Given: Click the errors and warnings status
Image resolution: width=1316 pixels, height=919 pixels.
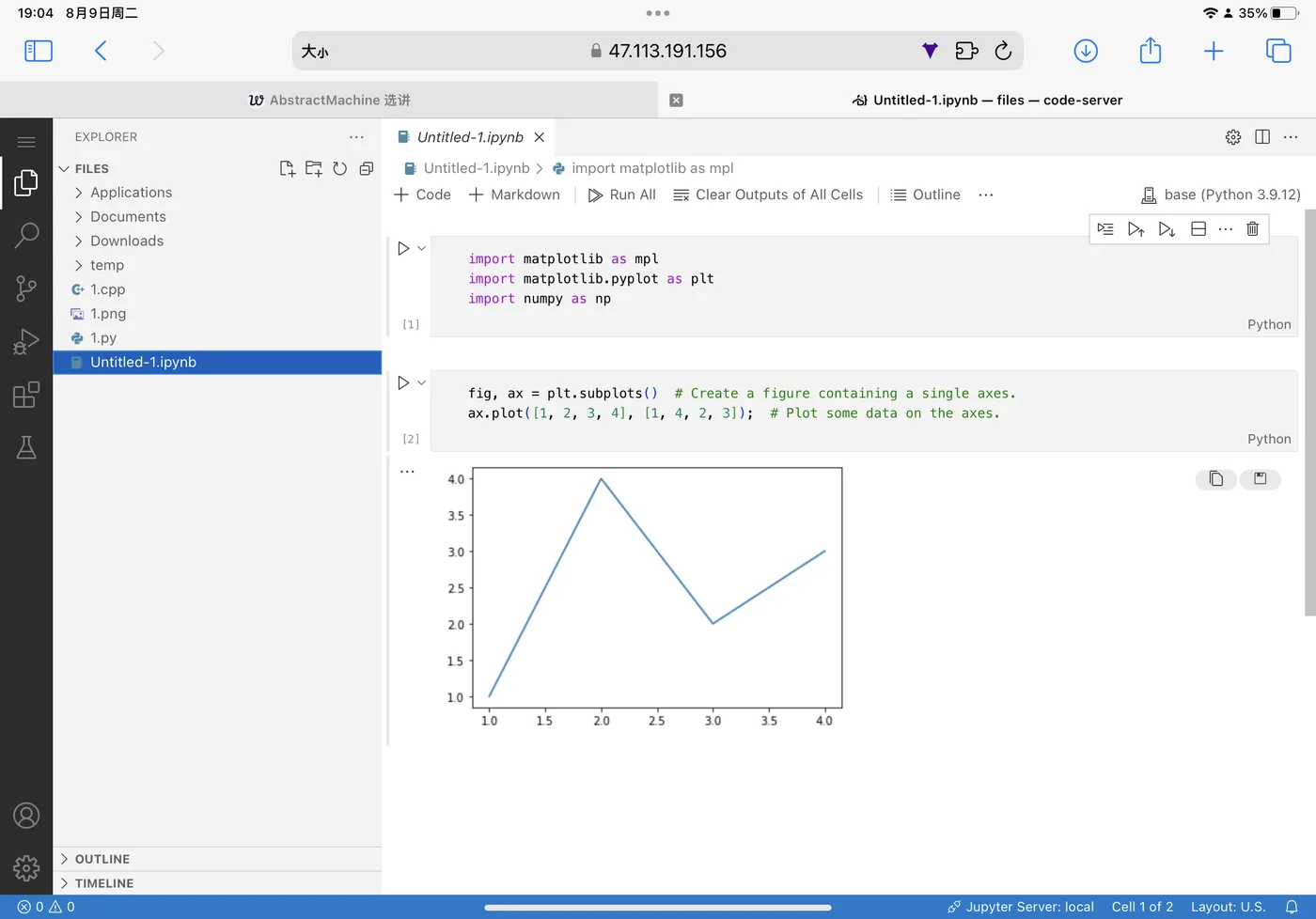Looking at the screenshot, I should (46, 907).
